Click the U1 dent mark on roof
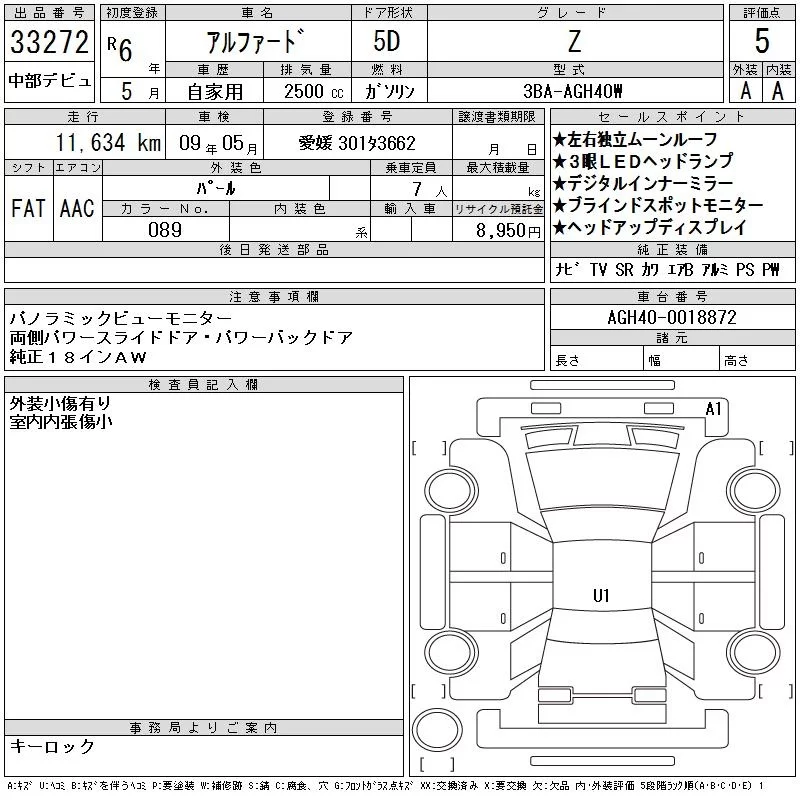Viewport: 800px width, 800px height. (x=602, y=595)
